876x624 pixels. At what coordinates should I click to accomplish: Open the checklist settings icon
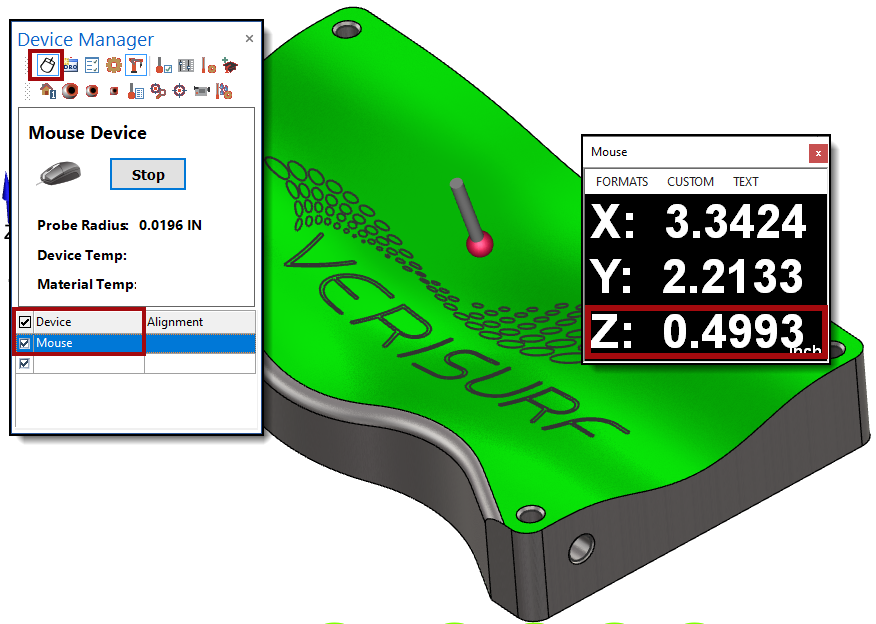click(92, 66)
